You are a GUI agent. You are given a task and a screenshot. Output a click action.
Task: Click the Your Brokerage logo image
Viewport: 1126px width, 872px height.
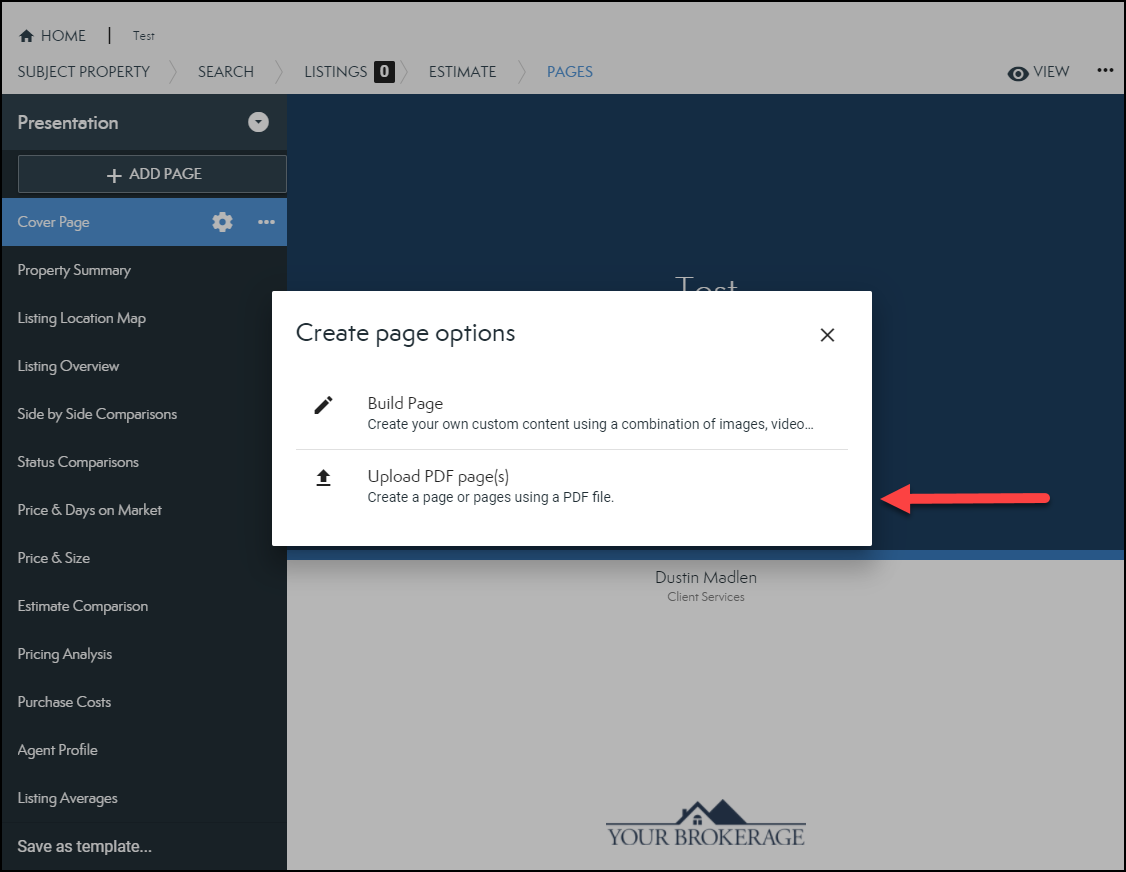pyautogui.click(x=706, y=824)
